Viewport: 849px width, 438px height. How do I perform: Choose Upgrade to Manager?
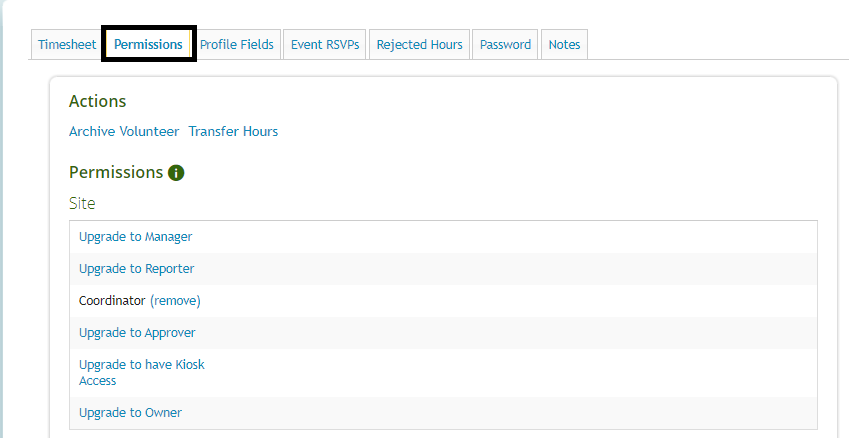tap(135, 237)
